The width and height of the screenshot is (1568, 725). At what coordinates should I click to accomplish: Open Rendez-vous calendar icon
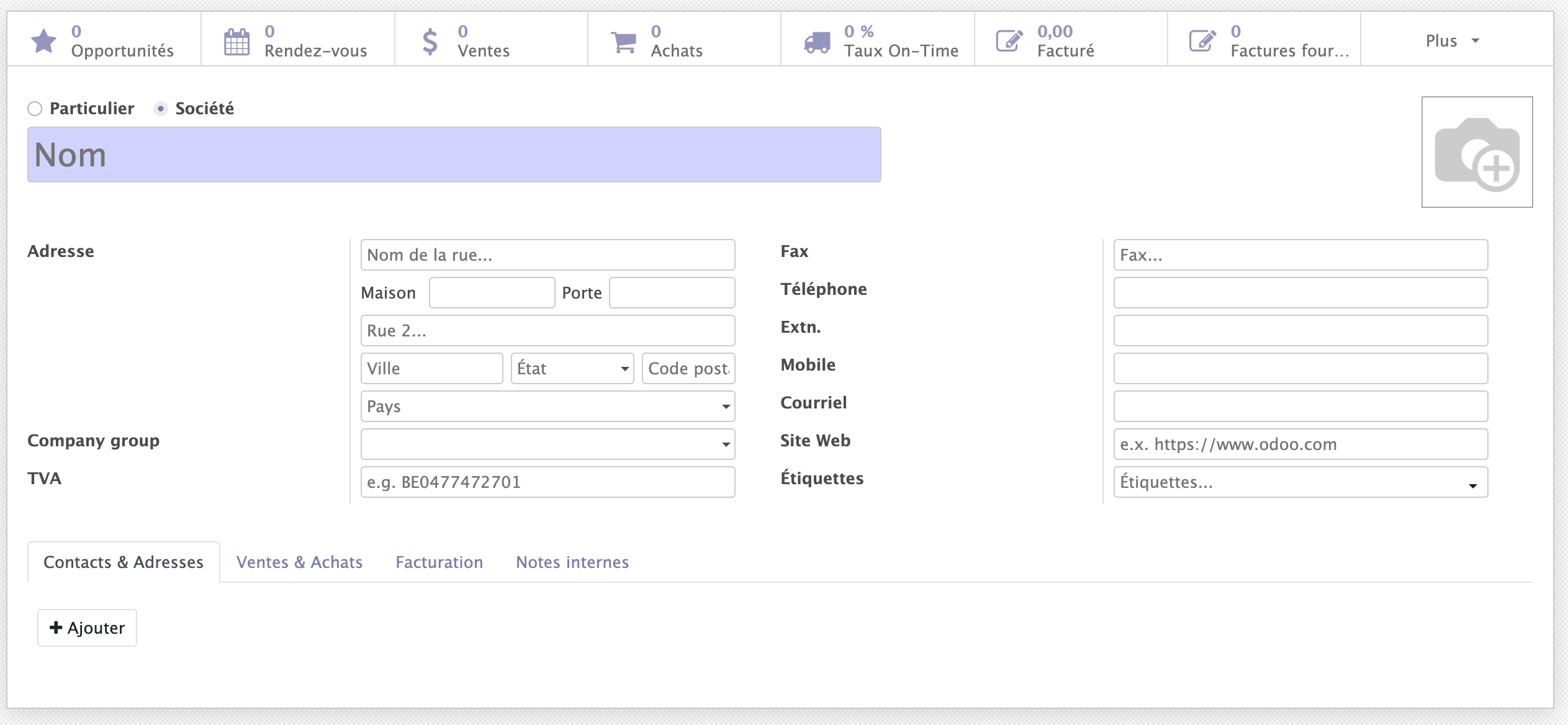click(x=237, y=42)
